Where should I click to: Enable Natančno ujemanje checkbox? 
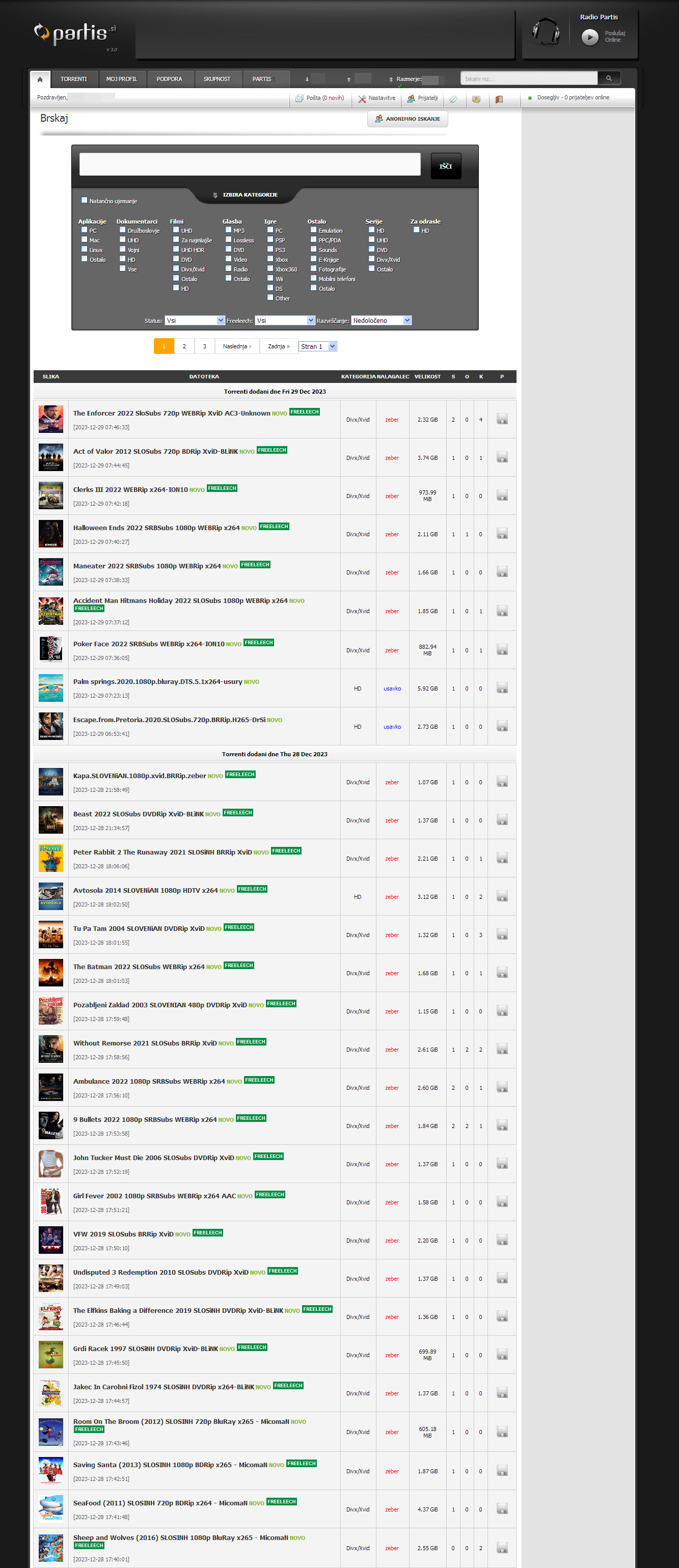[84, 200]
